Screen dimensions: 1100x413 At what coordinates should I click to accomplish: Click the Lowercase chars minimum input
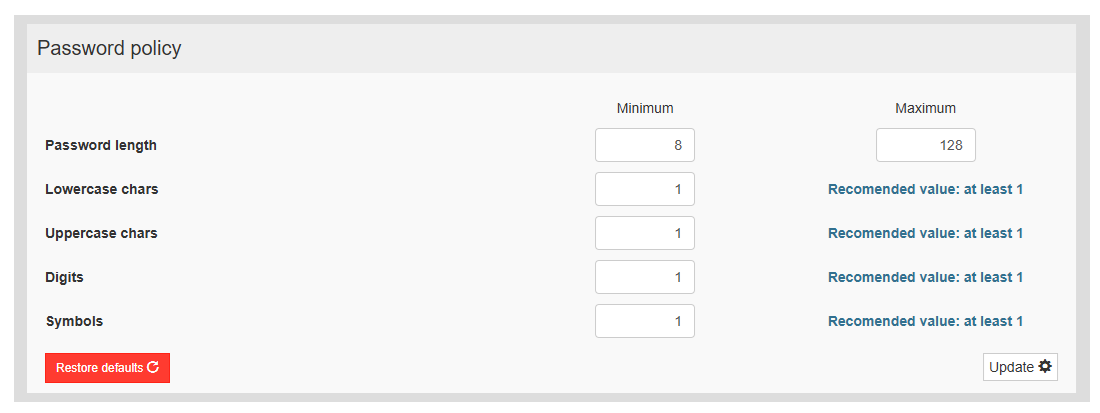(x=644, y=189)
